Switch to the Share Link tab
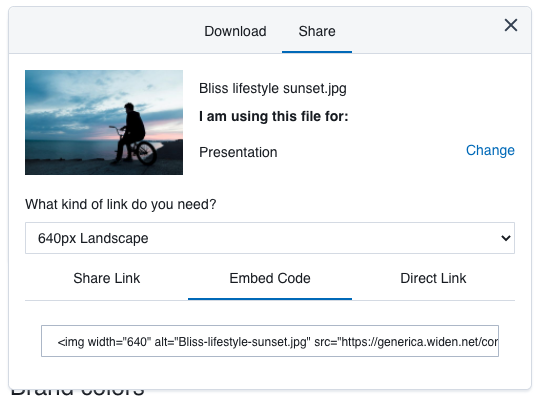Screen dimensions: 537x396 (x=107, y=278)
